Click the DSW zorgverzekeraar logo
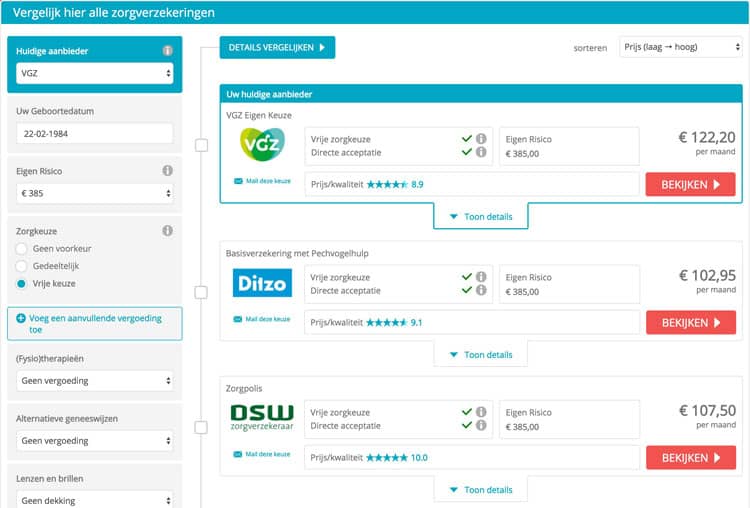750x508 pixels. click(262, 418)
